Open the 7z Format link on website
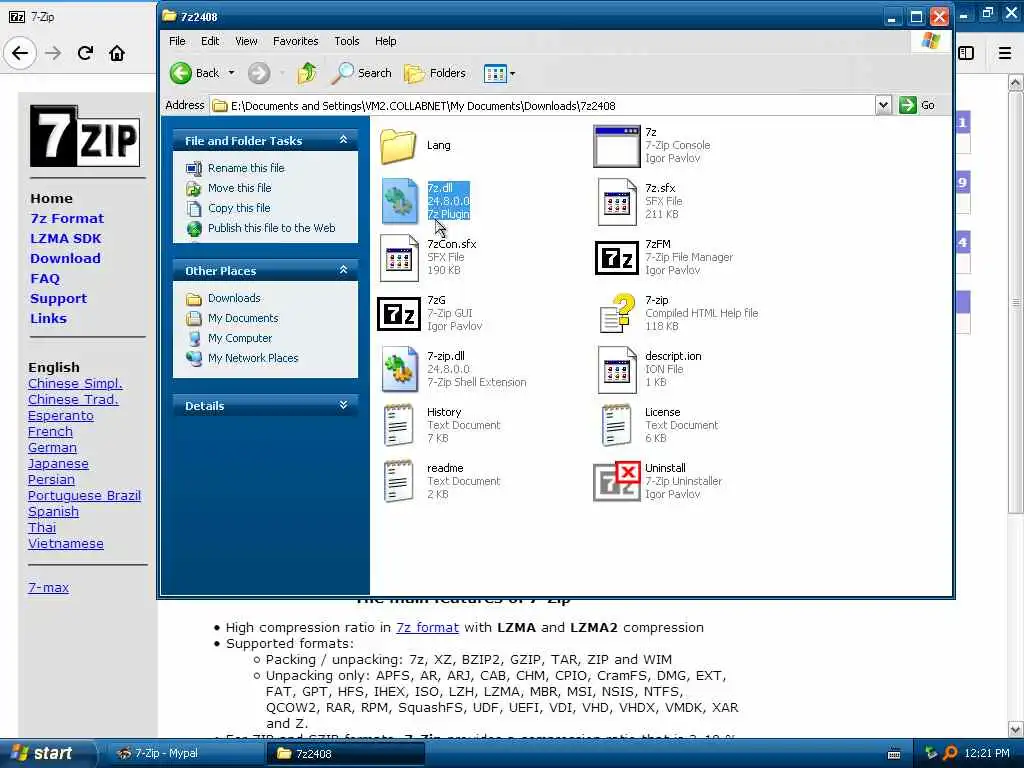Viewport: 1024px width, 768px height. 67,219
